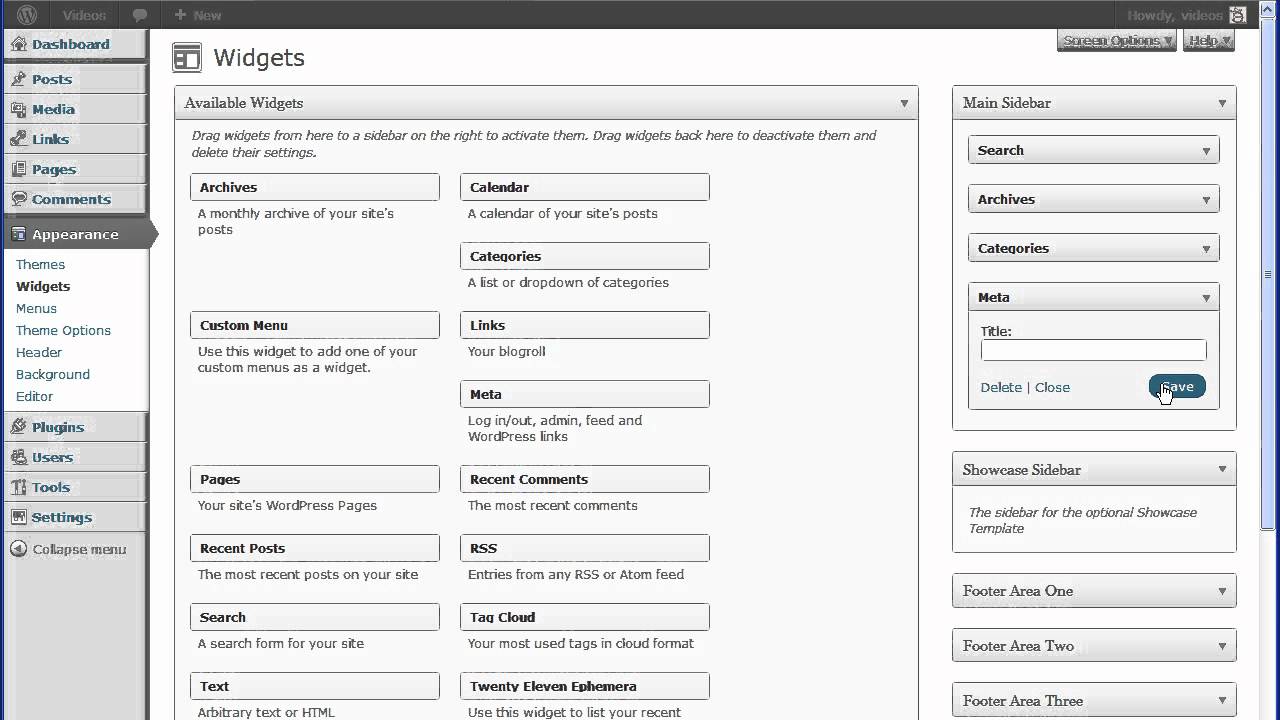The image size is (1280, 720).
Task: Select the Recent Posts available widget
Action: coord(315,548)
